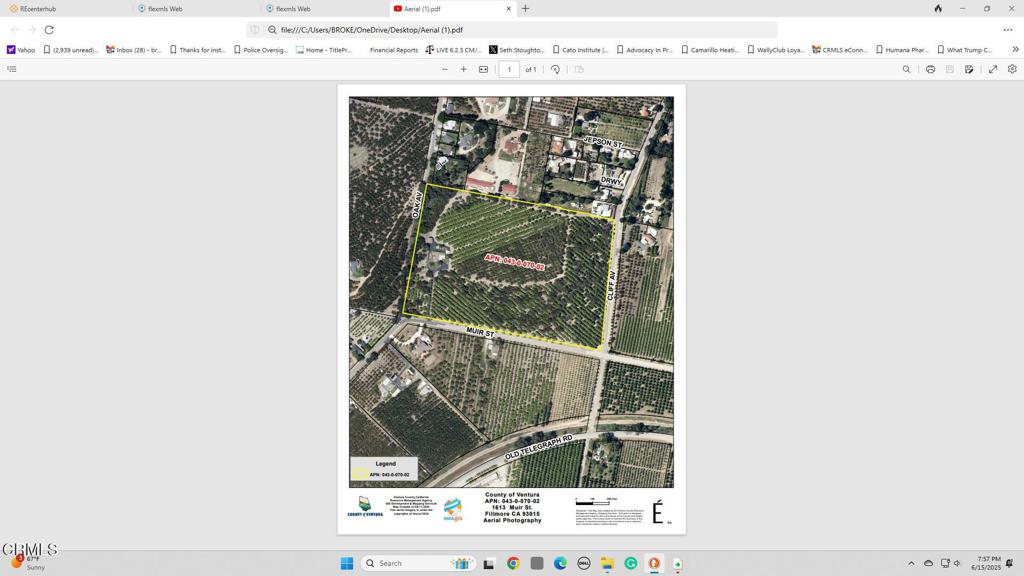This screenshot has height=576, width=1024.
Task: Reload the current page
Action: click(49, 30)
